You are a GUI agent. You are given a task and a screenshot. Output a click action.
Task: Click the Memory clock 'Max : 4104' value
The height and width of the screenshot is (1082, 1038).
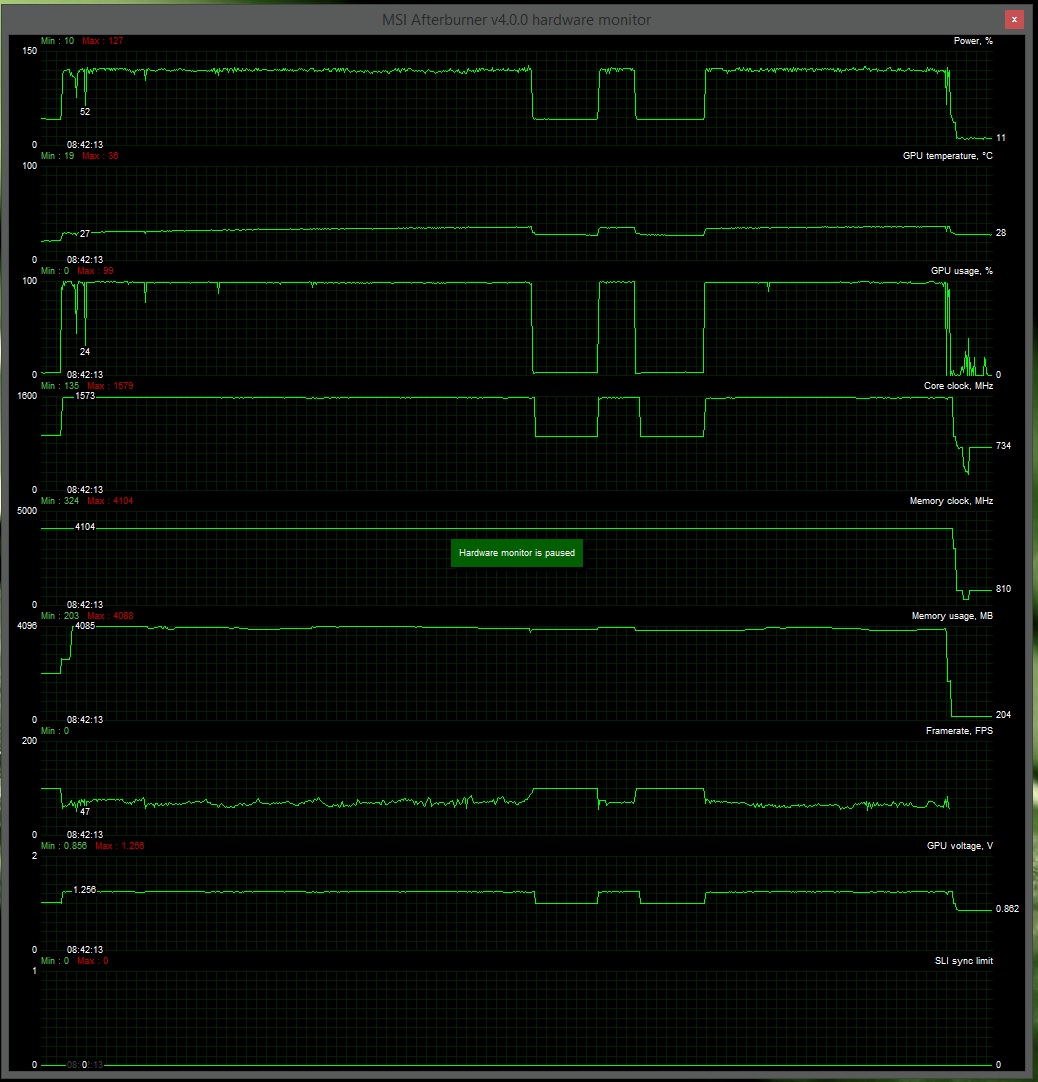coord(110,501)
